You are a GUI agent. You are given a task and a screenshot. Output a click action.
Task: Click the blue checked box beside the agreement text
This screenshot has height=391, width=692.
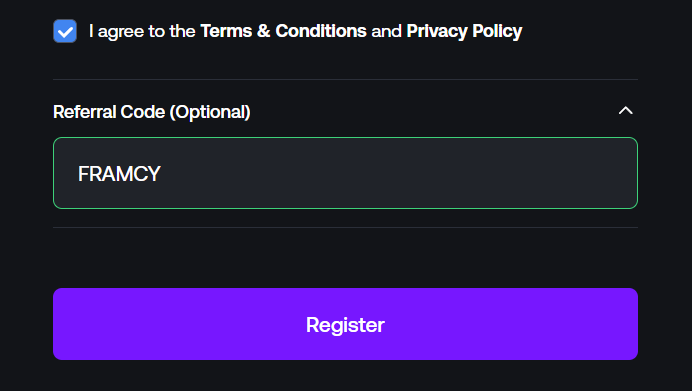(x=65, y=31)
